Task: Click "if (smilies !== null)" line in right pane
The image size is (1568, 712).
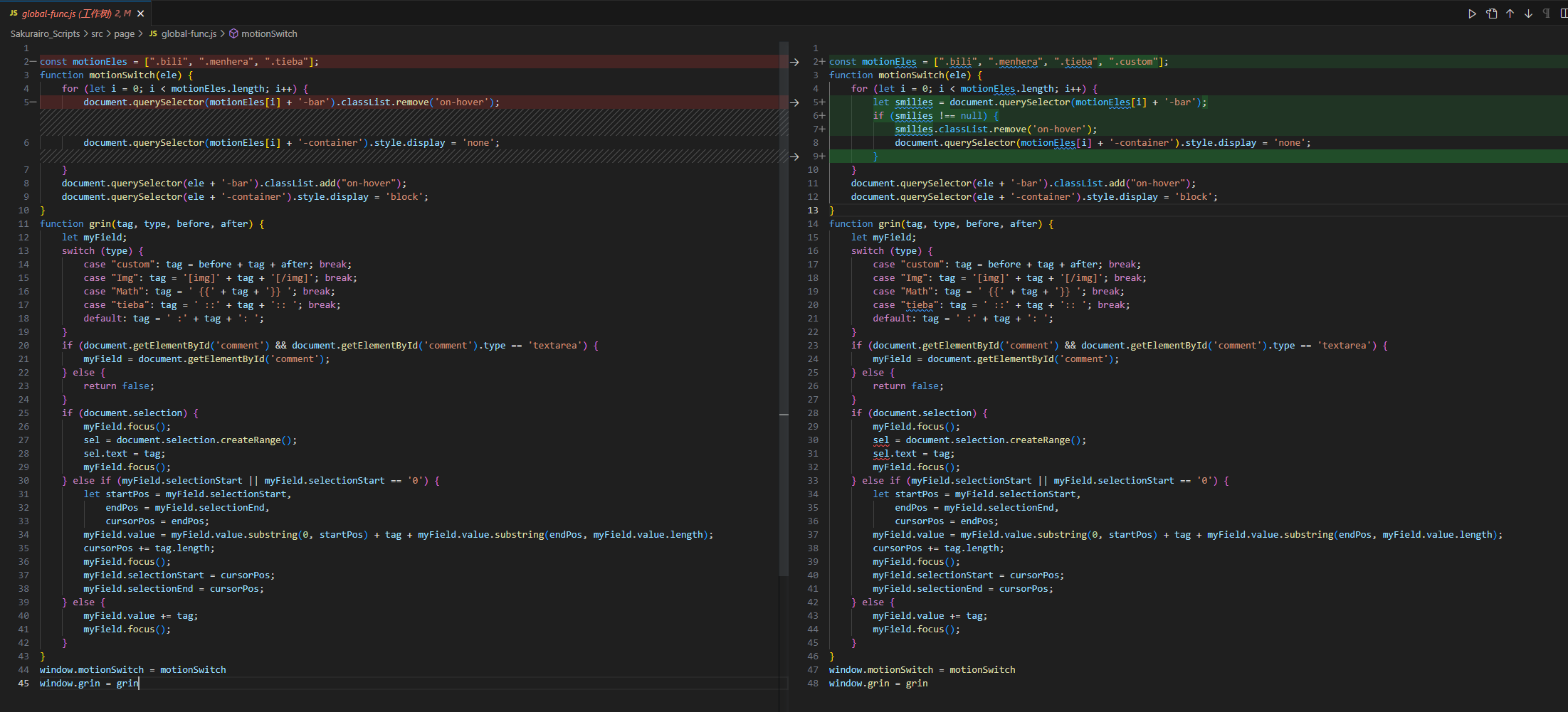Action: click(x=935, y=116)
